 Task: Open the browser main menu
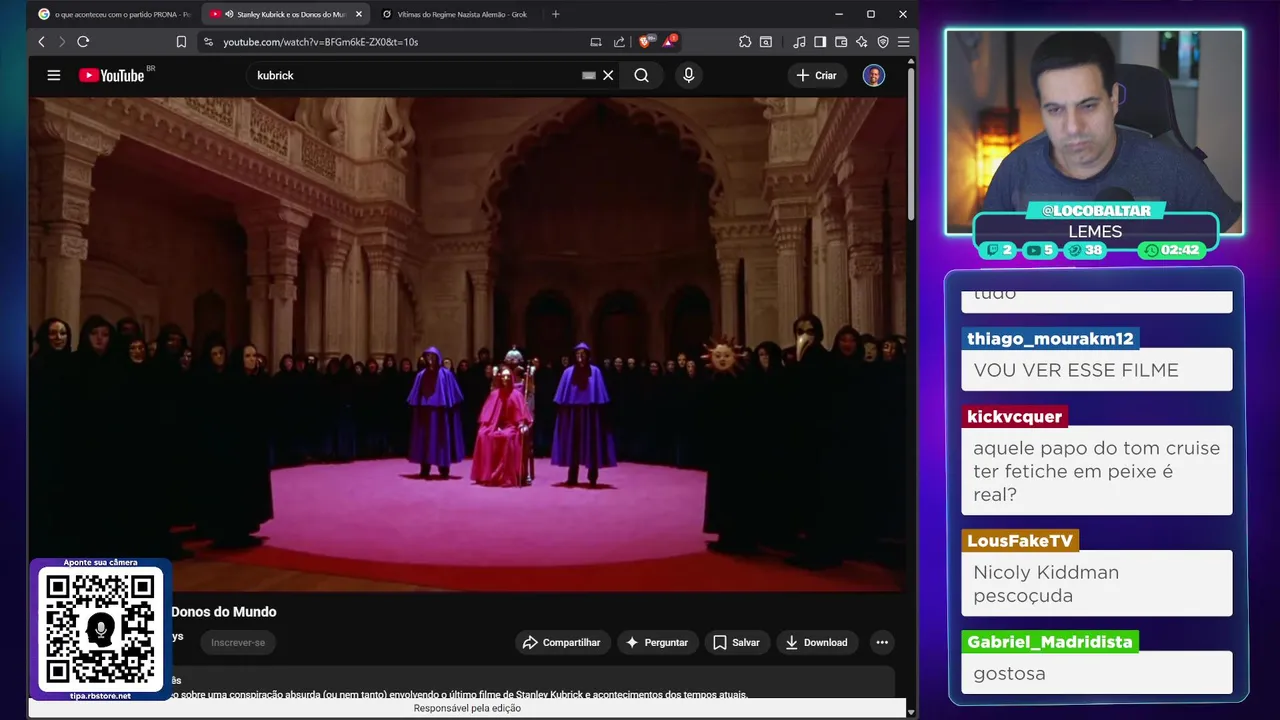903,42
